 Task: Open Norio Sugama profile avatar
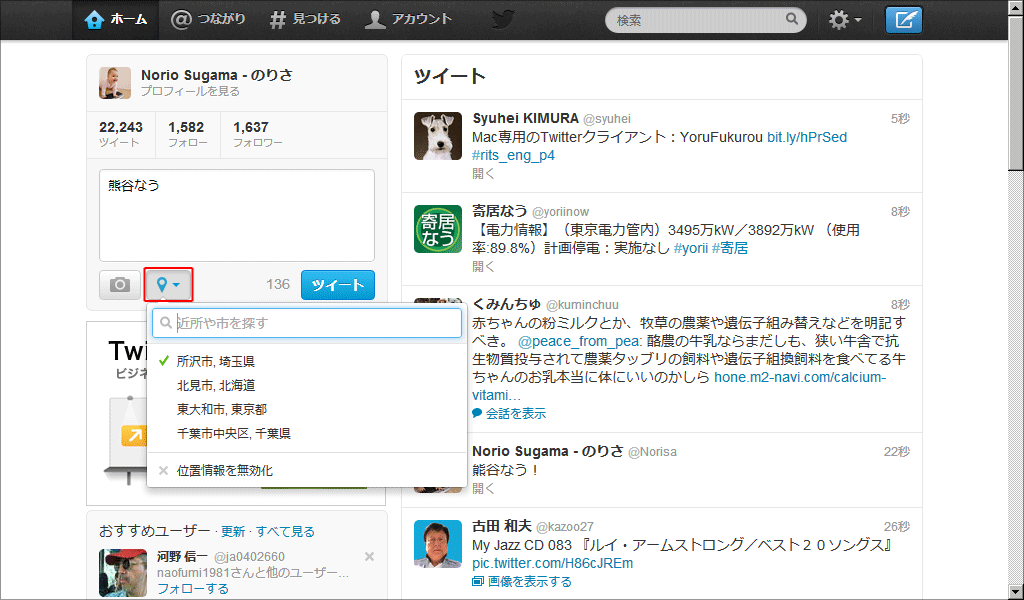click(x=115, y=83)
